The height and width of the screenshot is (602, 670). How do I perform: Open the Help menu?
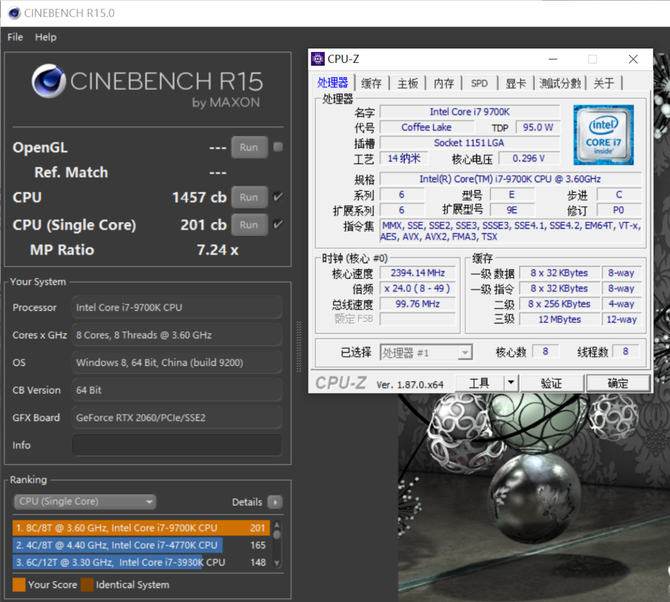(x=46, y=37)
